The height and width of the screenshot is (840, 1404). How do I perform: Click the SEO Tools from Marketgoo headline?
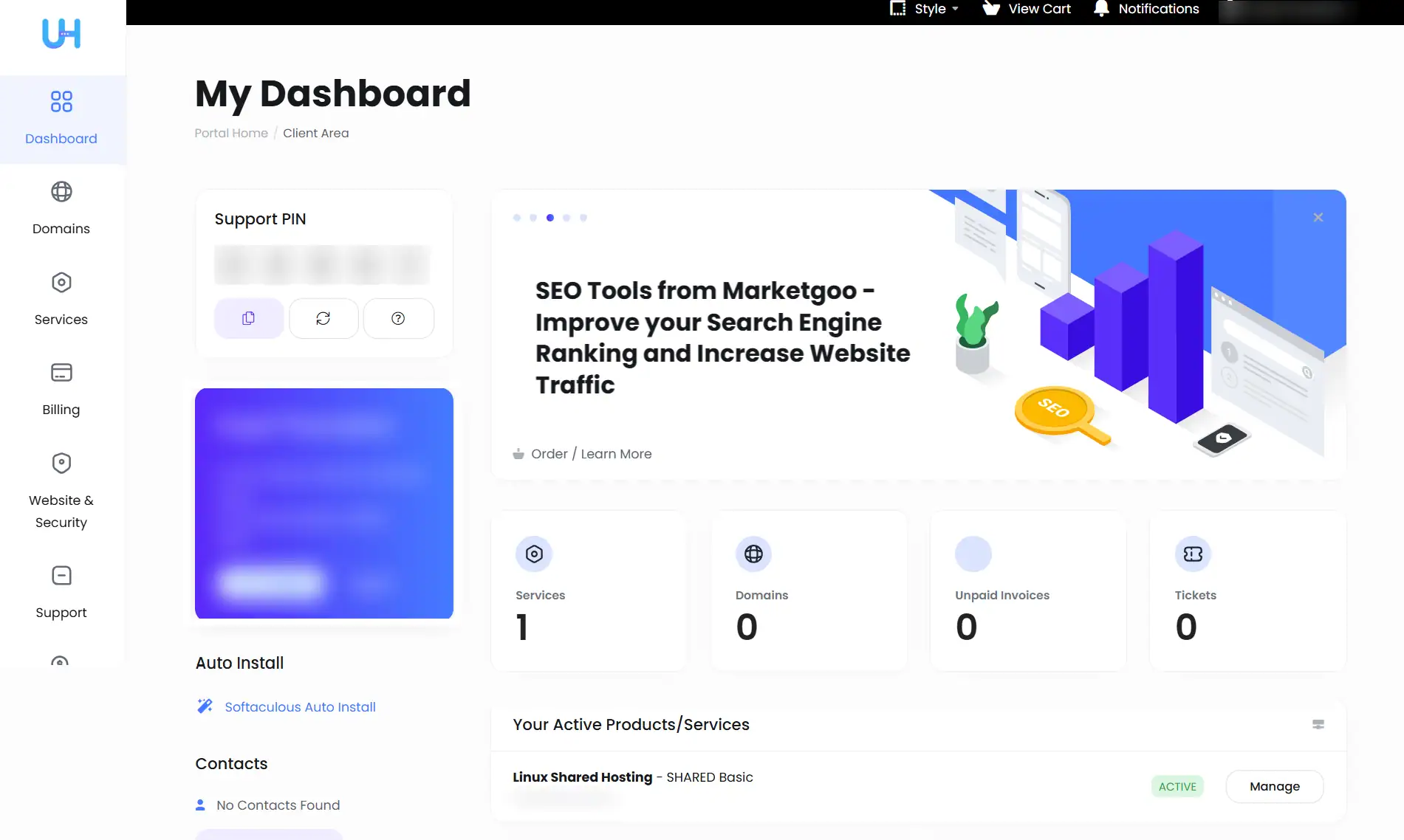click(722, 337)
